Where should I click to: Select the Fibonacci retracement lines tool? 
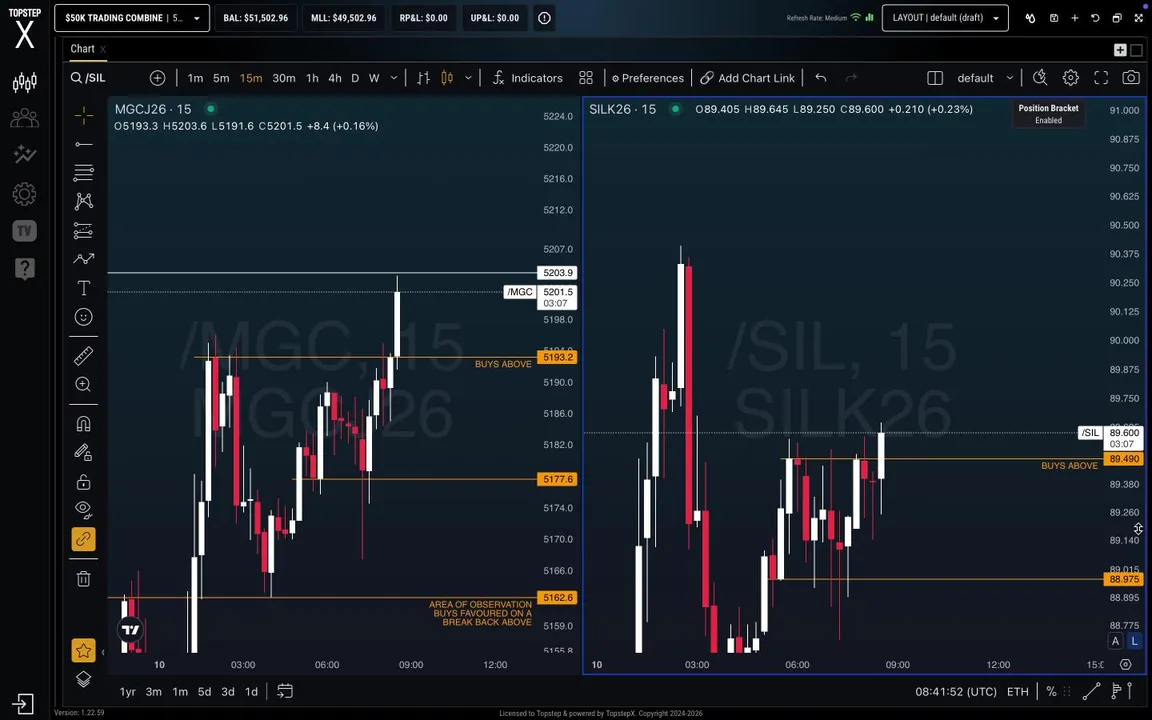tap(84, 173)
